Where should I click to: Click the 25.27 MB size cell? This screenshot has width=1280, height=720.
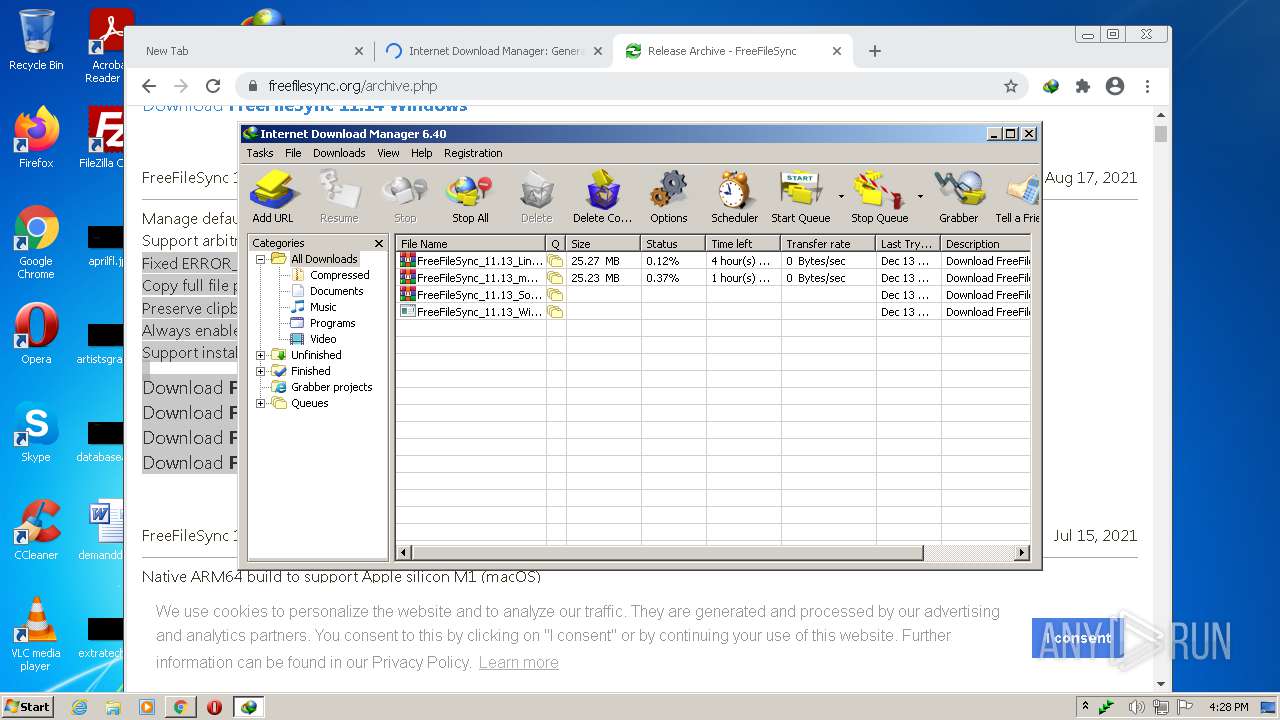pos(603,260)
